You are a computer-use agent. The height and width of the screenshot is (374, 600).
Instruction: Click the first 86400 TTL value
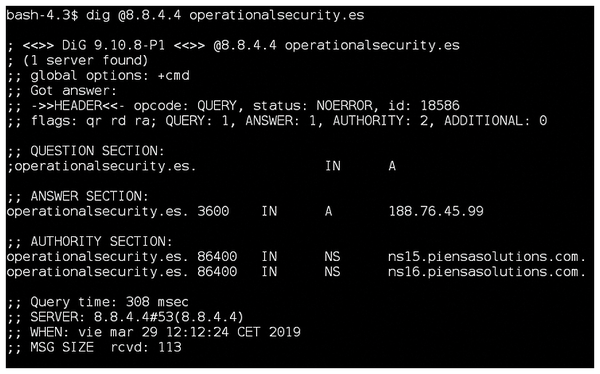click(x=217, y=257)
